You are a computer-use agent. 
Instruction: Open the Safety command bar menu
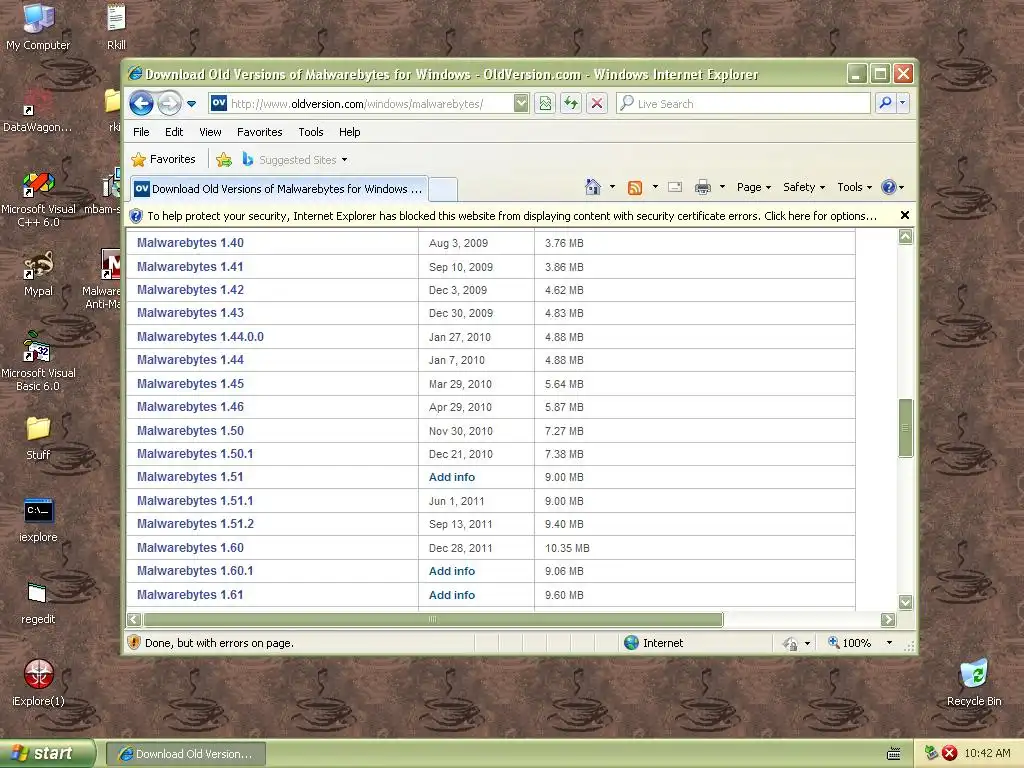pos(804,187)
